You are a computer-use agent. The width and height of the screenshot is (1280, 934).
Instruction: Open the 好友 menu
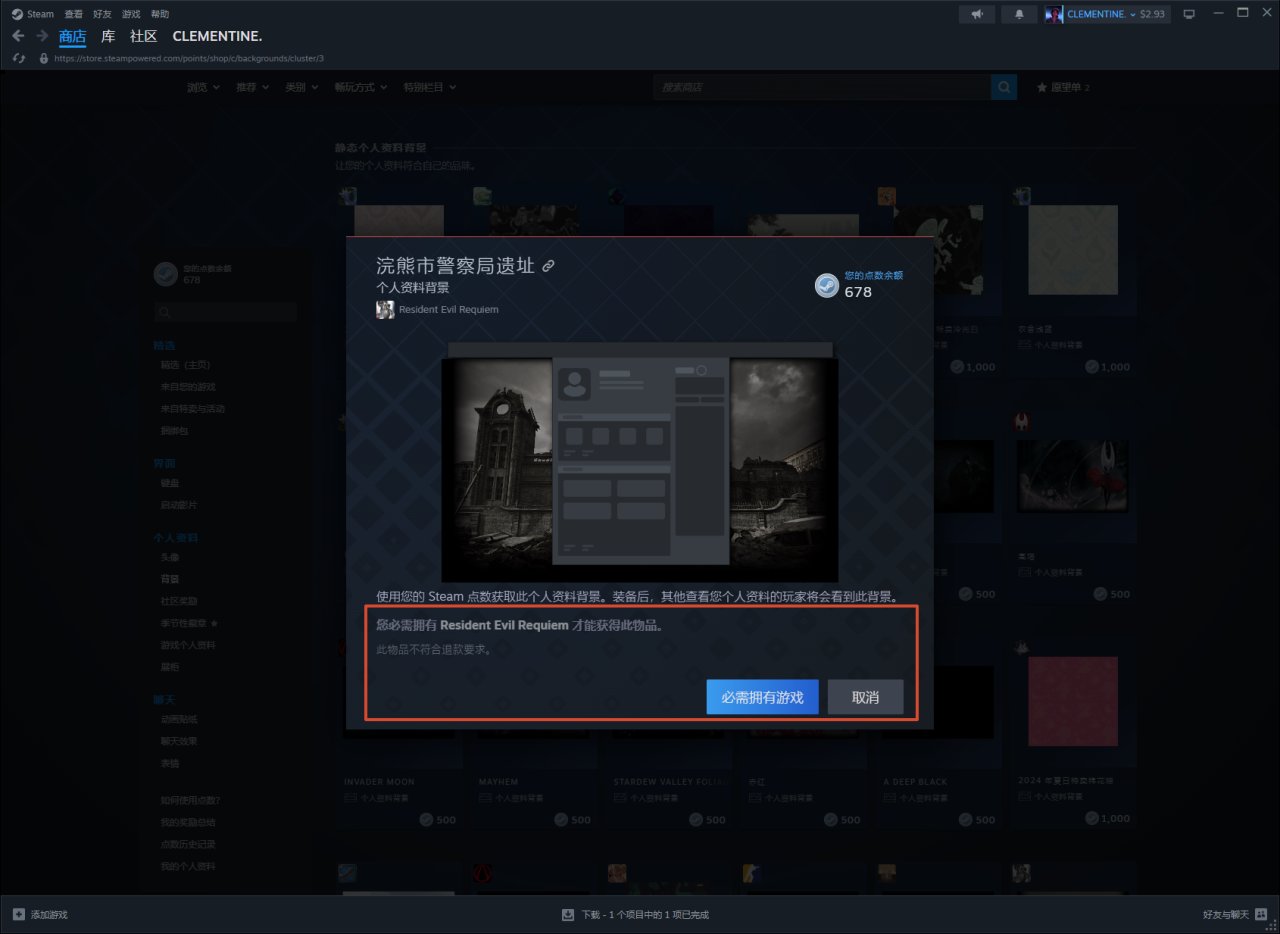(102, 14)
